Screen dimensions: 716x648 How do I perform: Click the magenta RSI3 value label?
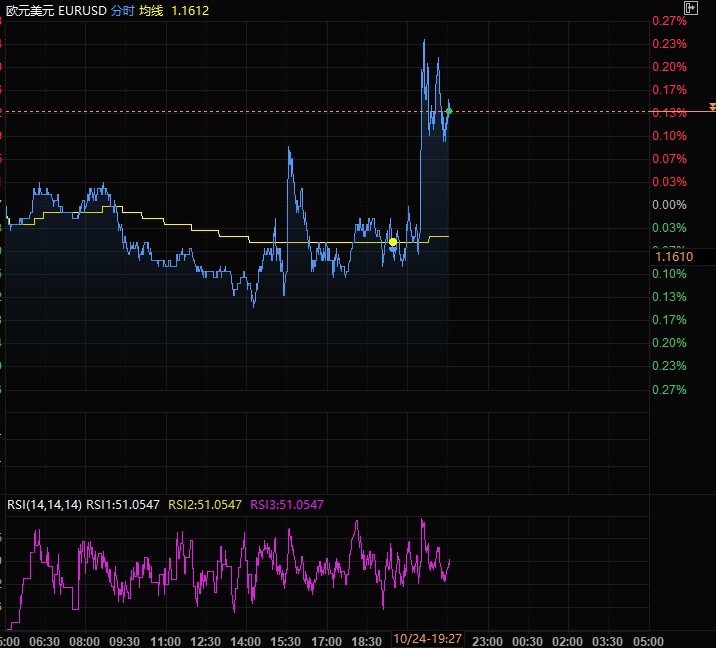pyautogui.click(x=287, y=505)
